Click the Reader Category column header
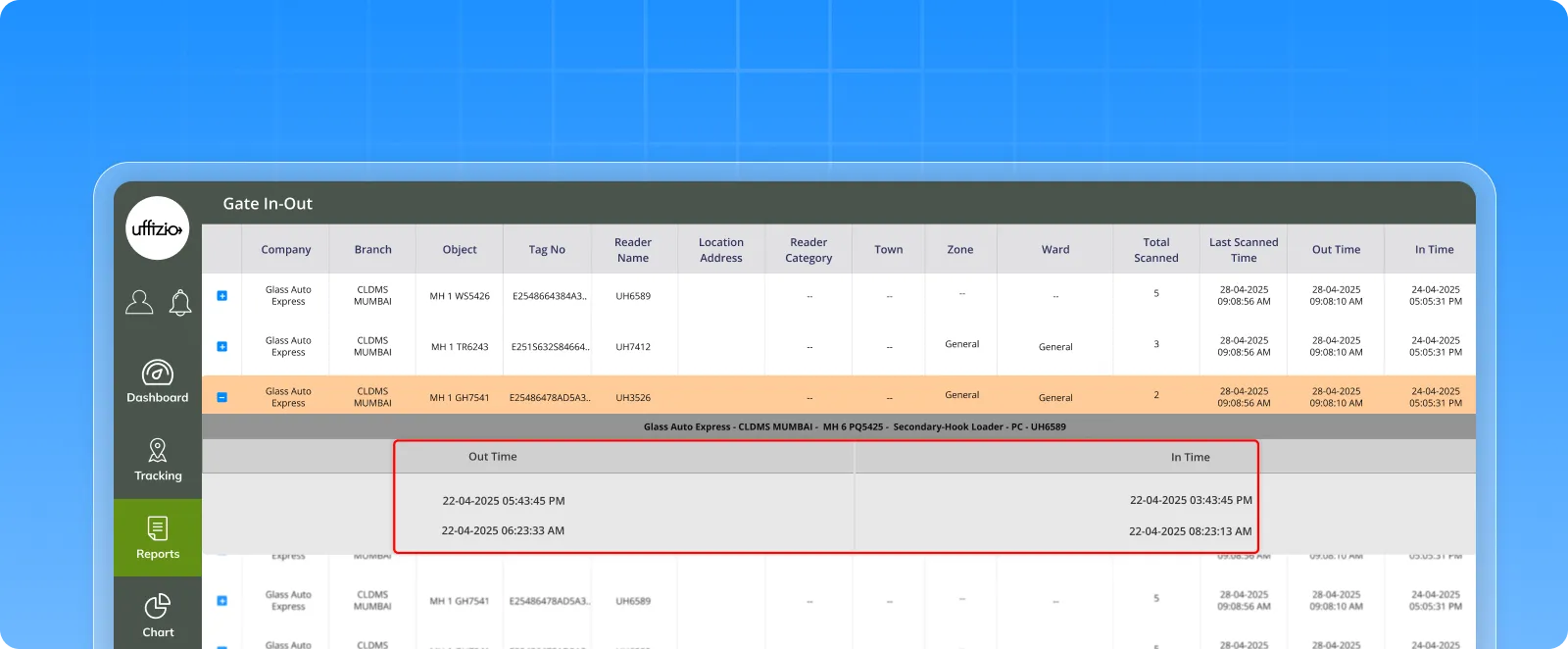Screen dimensions: 1568x649 808,250
